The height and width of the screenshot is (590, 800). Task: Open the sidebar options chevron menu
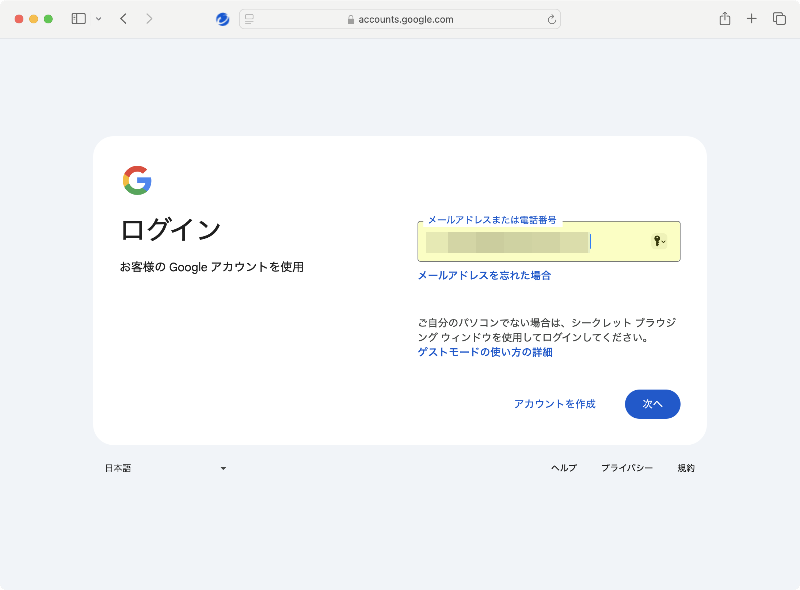tap(98, 19)
